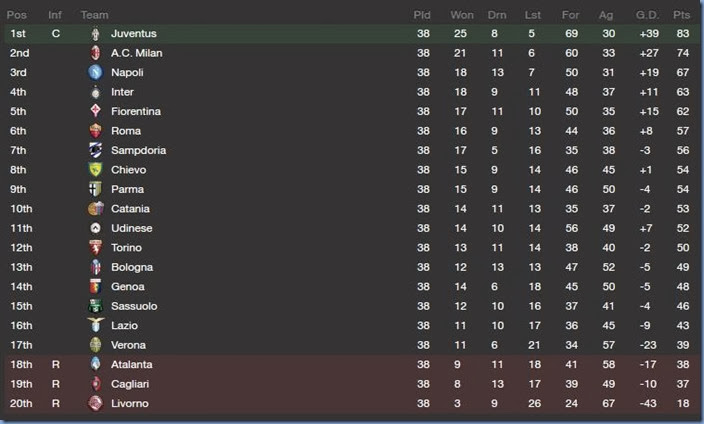Click the Chievo club badge

(96, 170)
